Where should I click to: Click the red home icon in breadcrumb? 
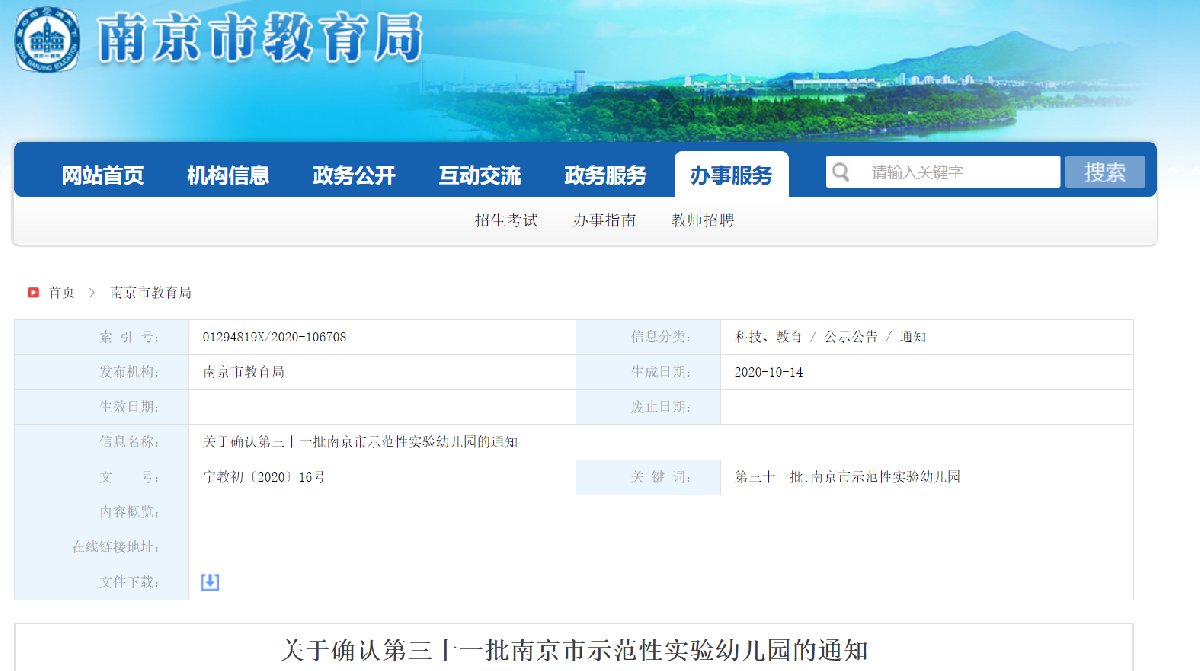[x=33, y=293]
